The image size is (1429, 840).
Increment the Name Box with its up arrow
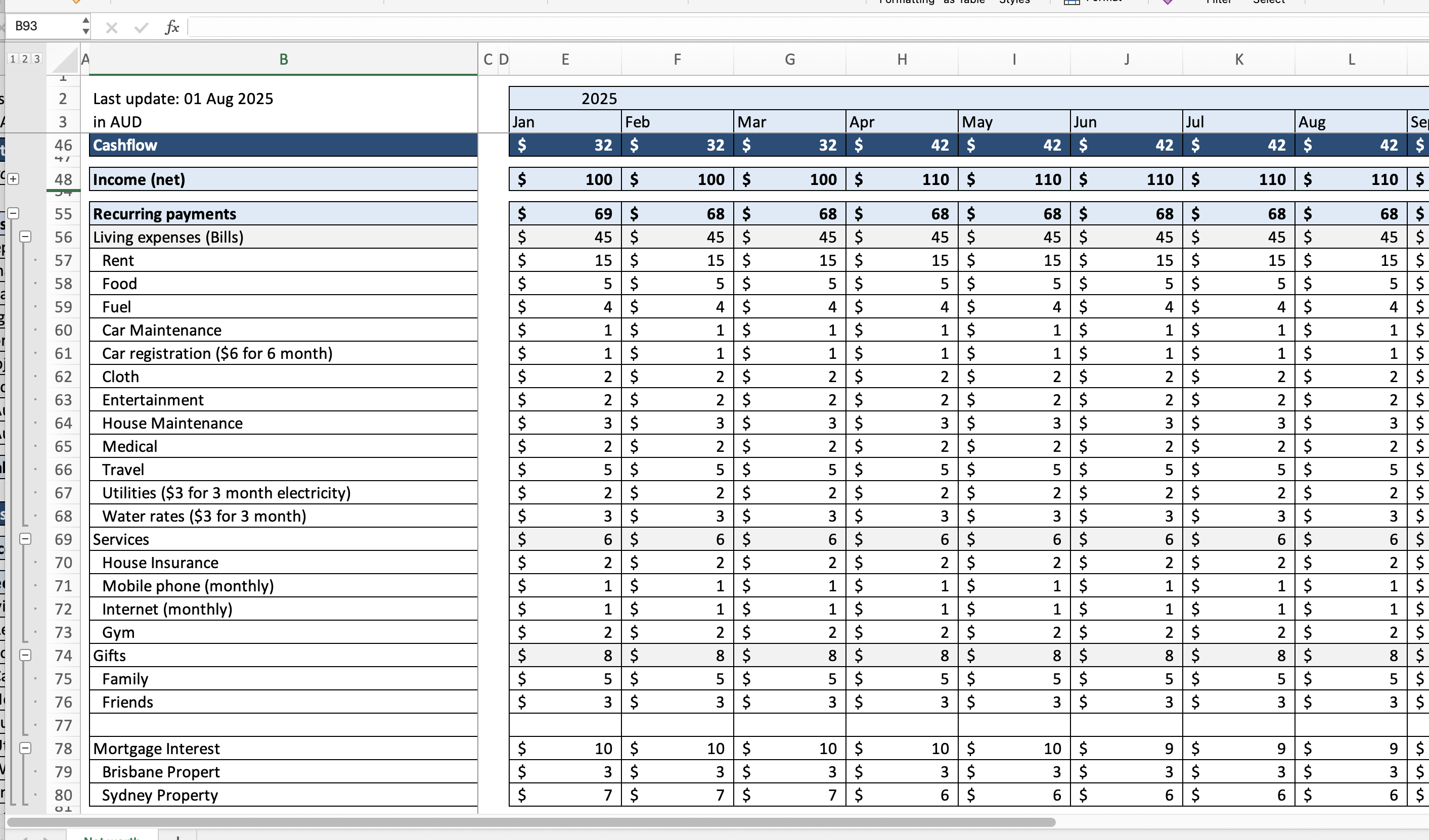[85, 20]
